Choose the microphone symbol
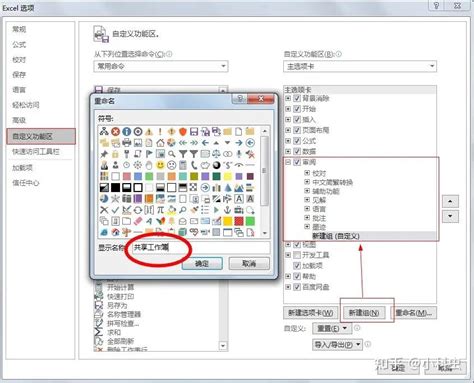 [x=239, y=154]
